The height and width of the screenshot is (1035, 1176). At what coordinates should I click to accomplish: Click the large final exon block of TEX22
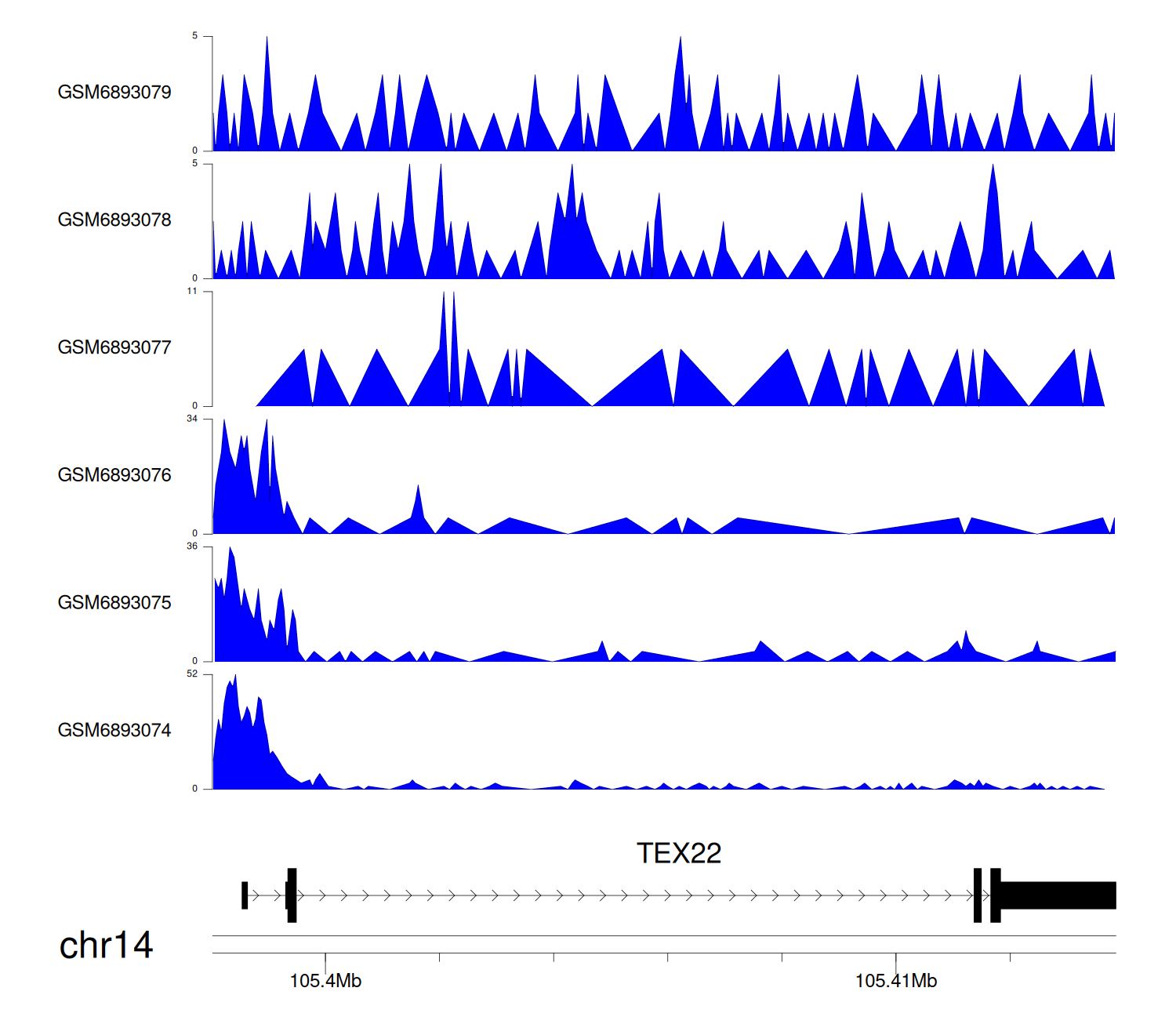pyautogui.click(x=1058, y=895)
